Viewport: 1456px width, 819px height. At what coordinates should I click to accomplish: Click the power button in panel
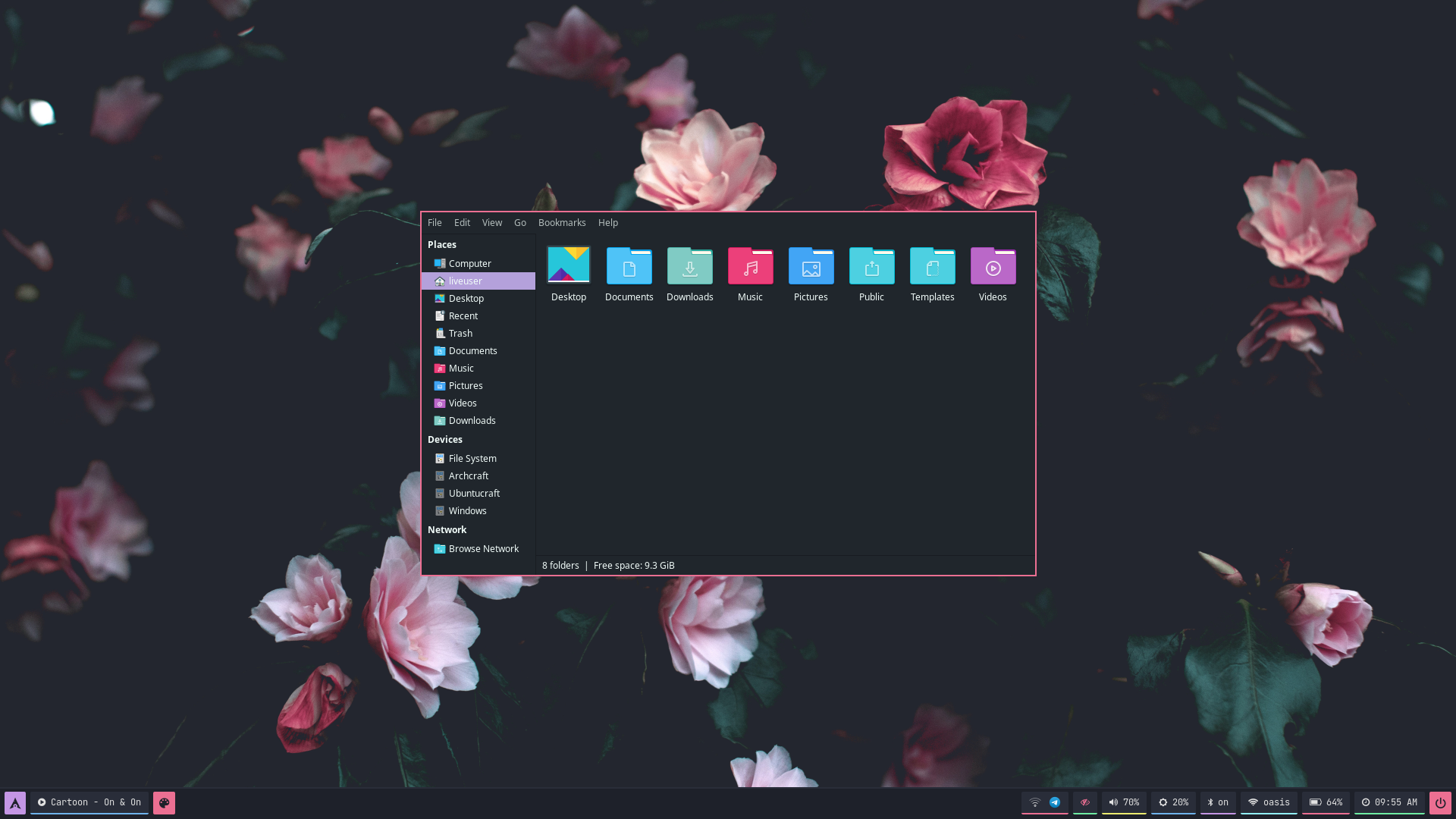(x=1439, y=802)
